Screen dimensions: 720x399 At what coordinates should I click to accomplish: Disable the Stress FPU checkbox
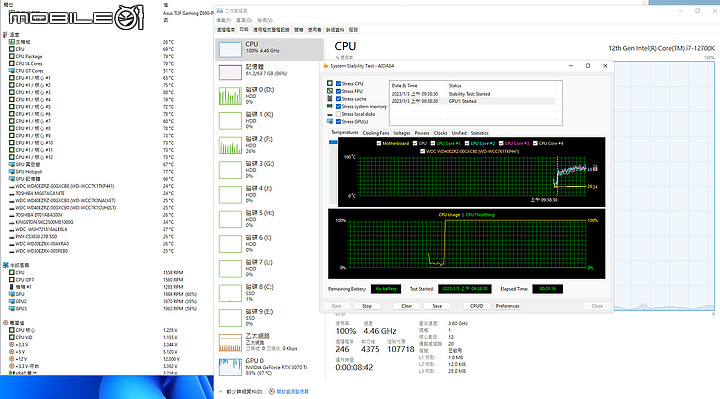pos(338,91)
